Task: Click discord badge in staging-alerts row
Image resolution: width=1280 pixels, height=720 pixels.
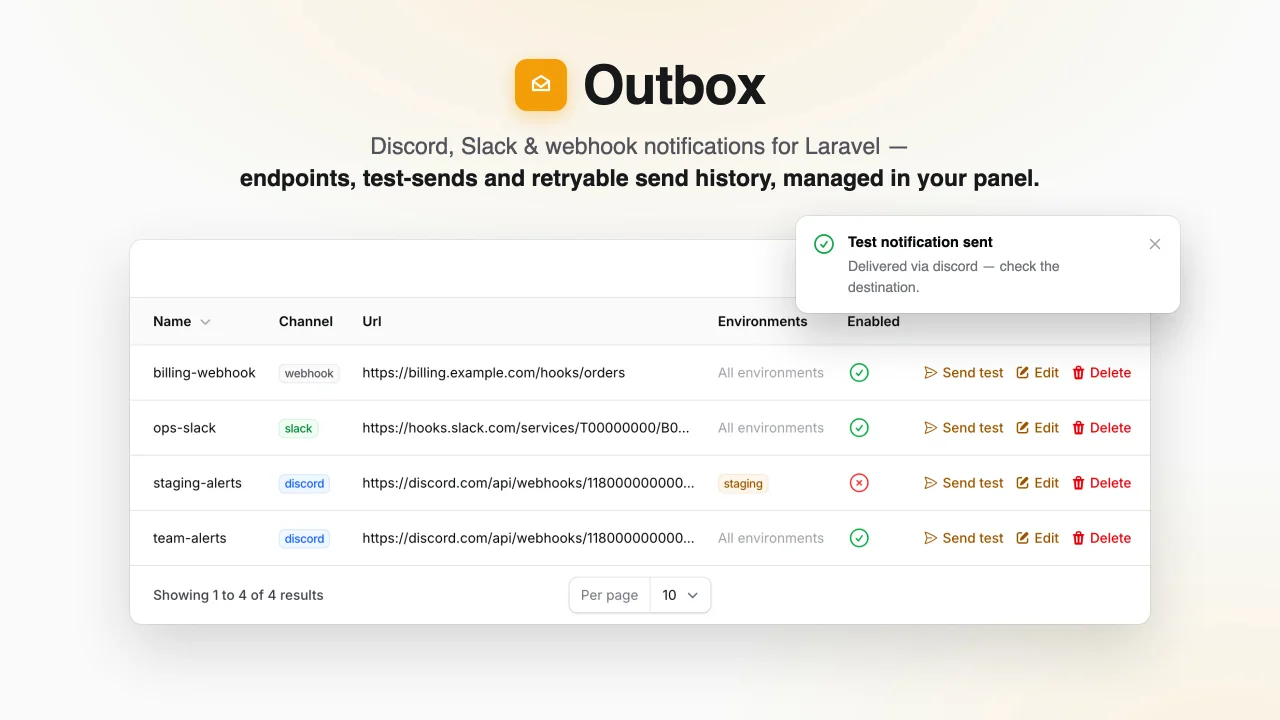Action: click(304, 483)
